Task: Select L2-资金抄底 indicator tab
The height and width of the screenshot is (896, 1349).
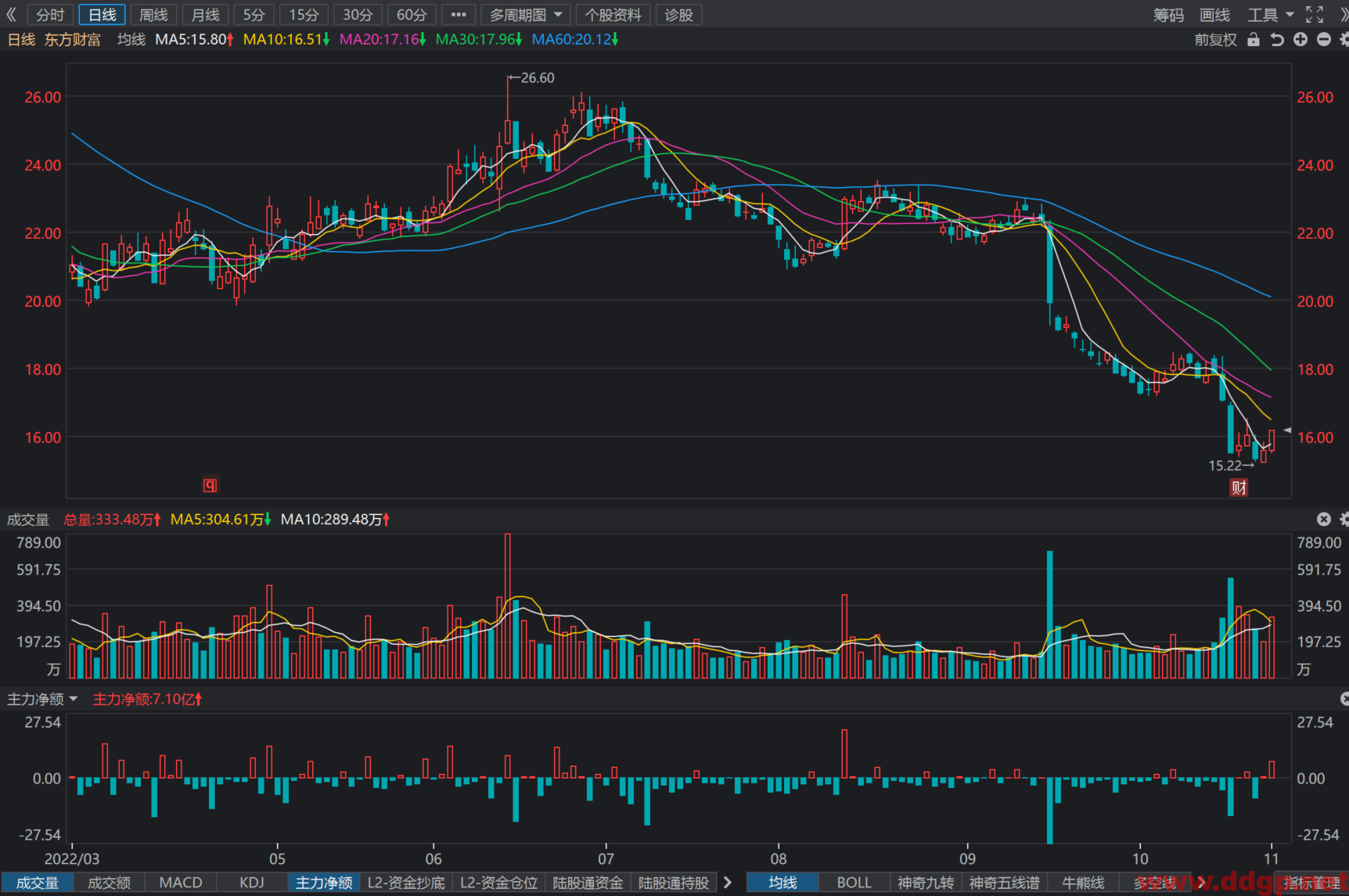Action: [x=406, y=883]
